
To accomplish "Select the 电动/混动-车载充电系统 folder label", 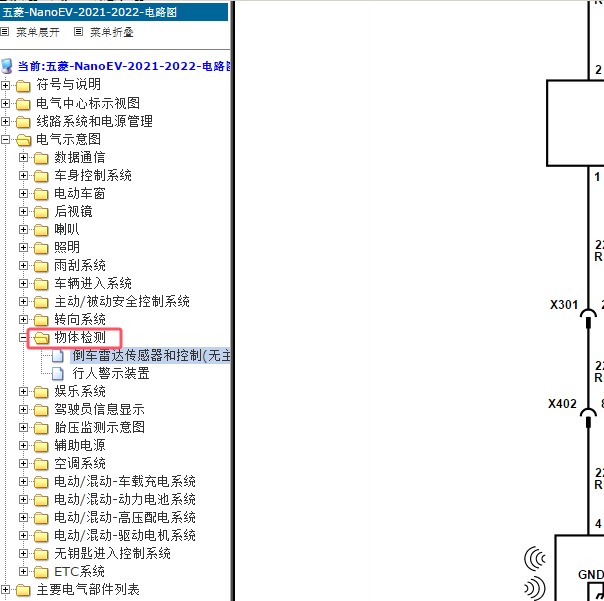I will pyautogui.click(x=125, y=482).
